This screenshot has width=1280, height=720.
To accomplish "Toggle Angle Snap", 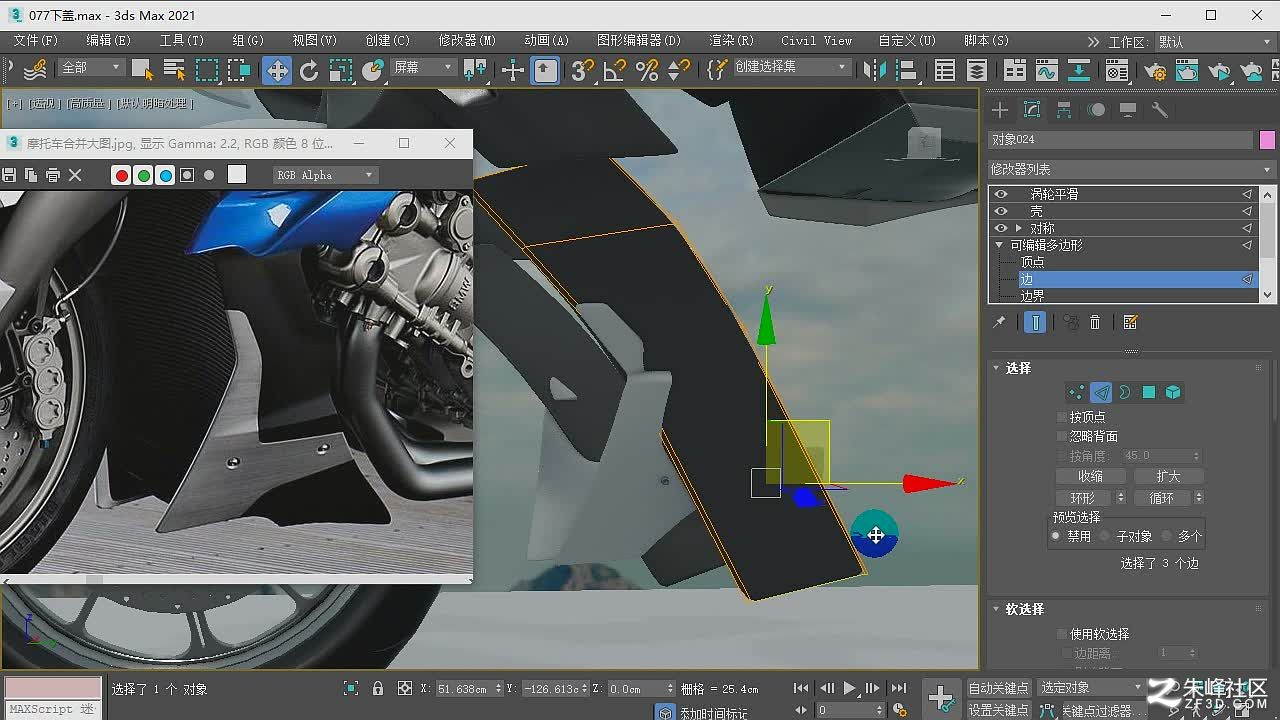I will coord(615,69).
